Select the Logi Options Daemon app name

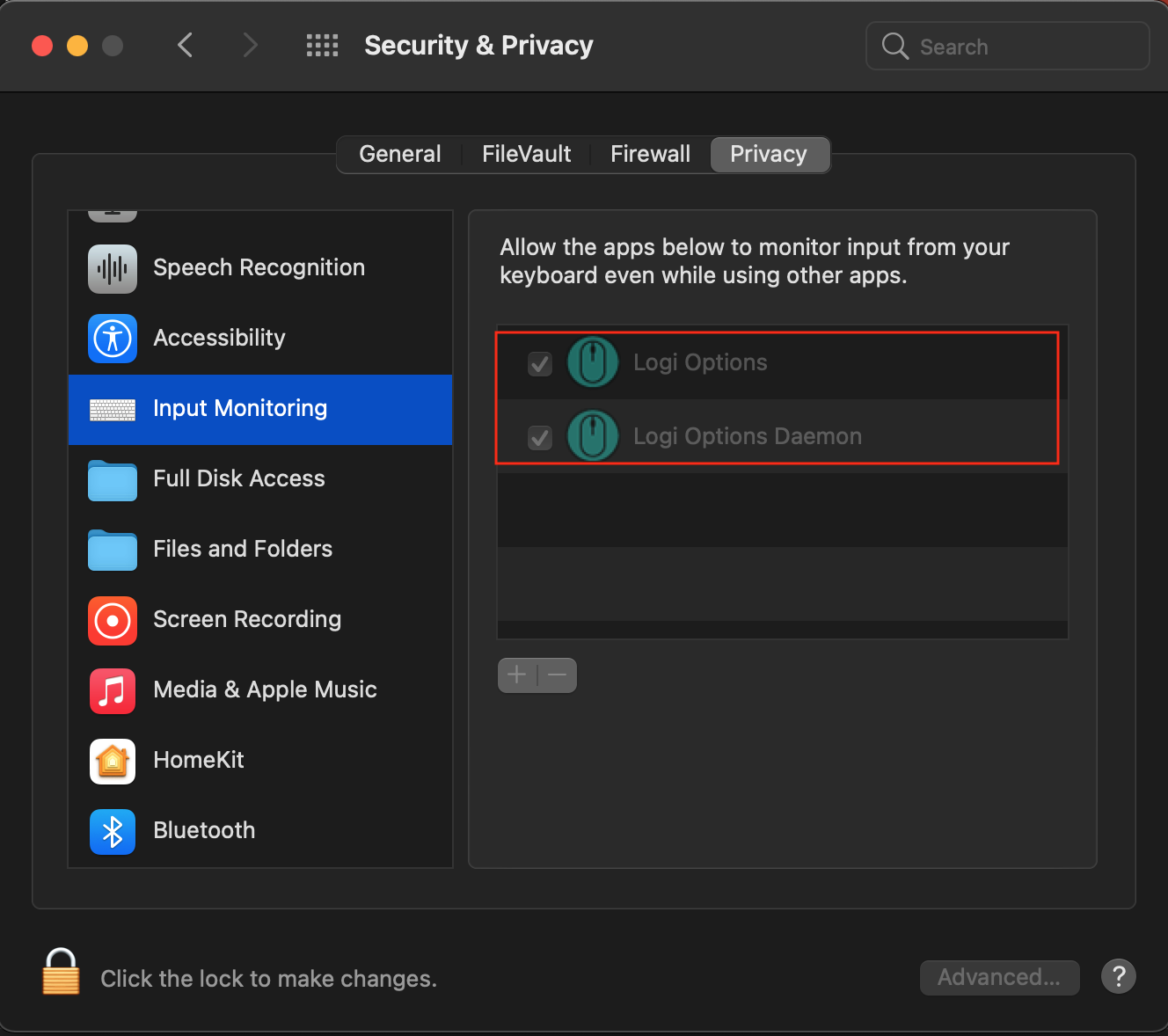[748, 437]
